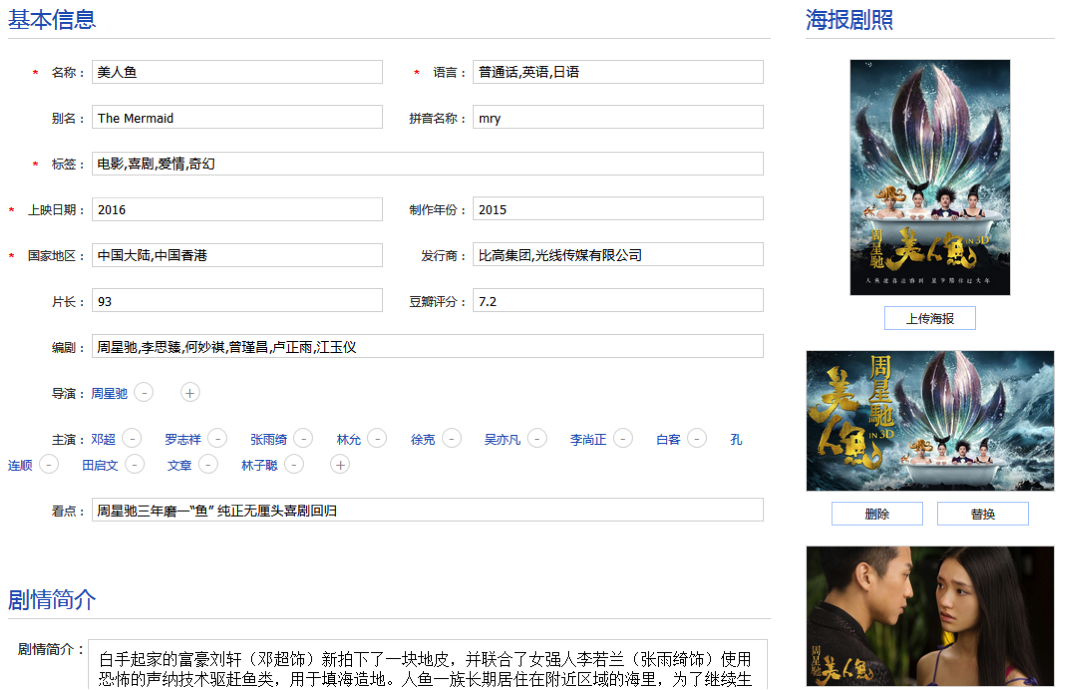Open actor link 李尚正
1066x690 pixels.
[x=588, y=440]
